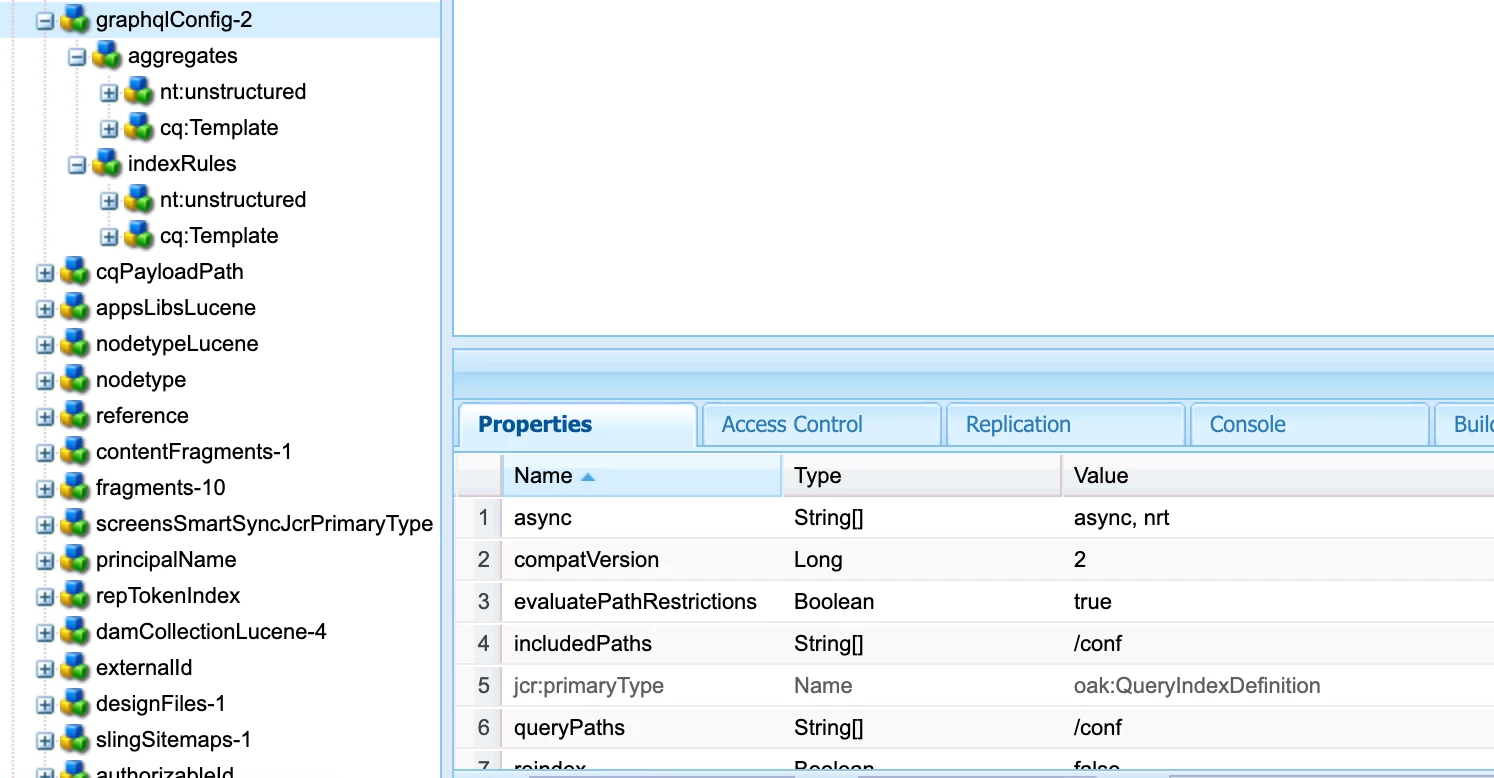
Task: Click the queryPaths /conf value
Action: (1098, 728)
